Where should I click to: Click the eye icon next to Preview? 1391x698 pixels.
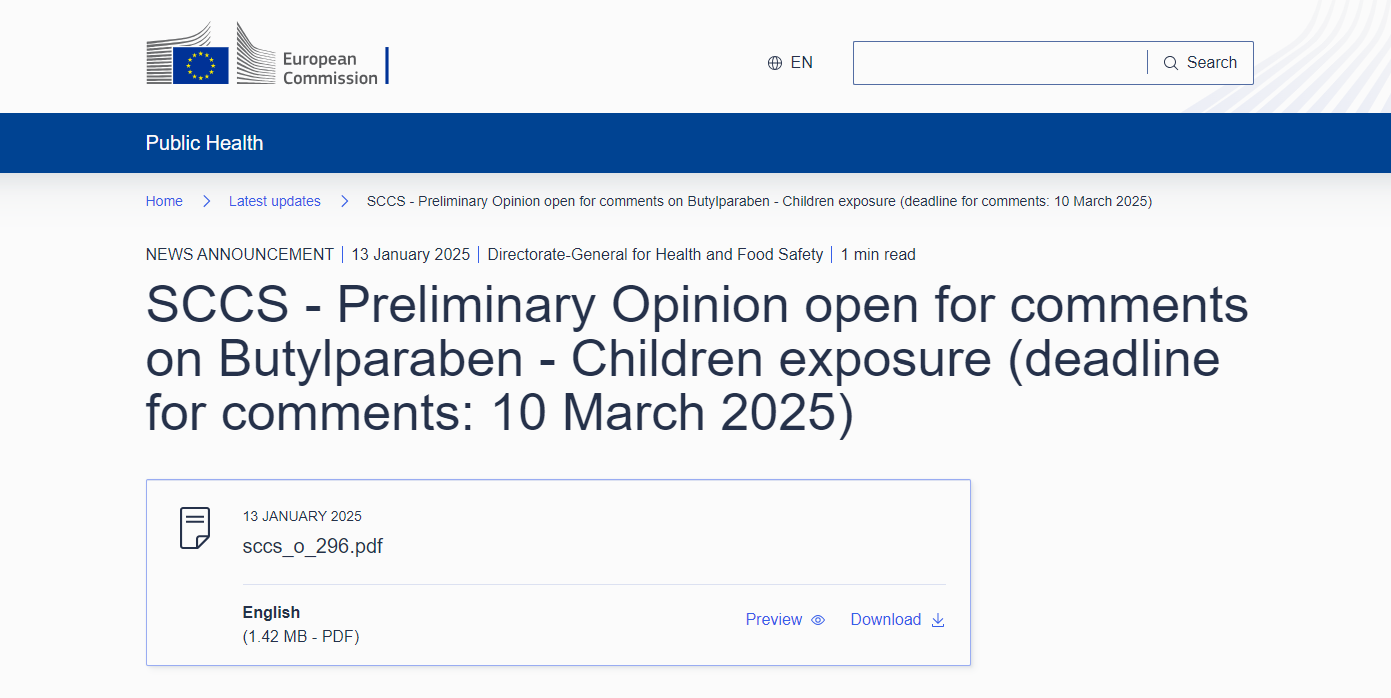[818, 620]
